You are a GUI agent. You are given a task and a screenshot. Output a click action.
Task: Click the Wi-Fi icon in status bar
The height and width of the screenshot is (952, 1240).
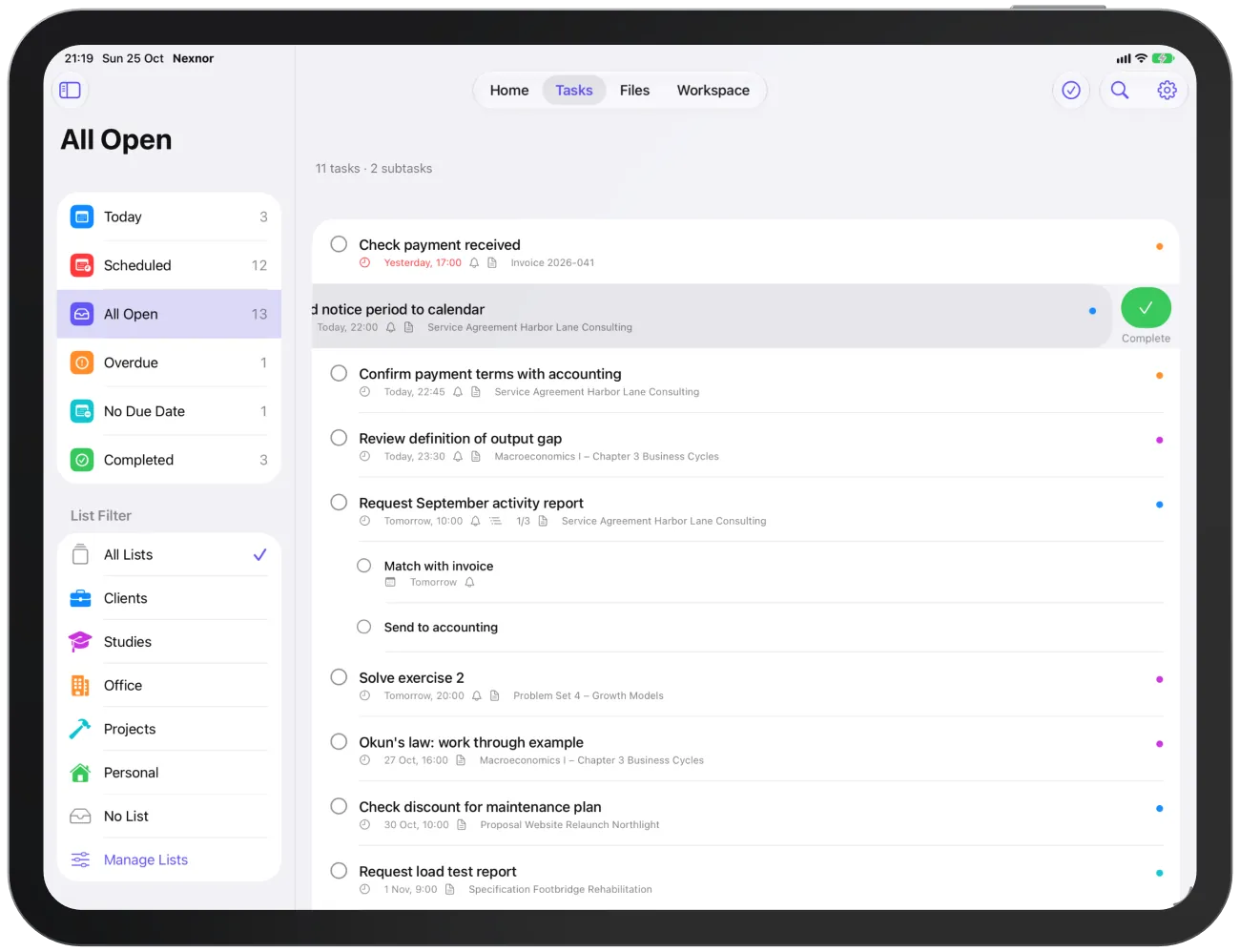[x=1141, y=58]
